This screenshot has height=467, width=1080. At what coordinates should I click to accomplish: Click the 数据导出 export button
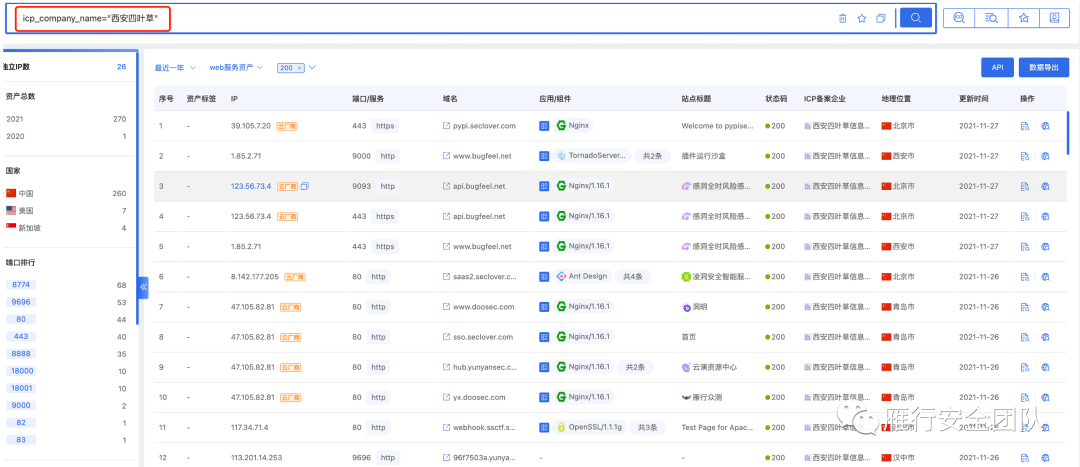(1043, 68)
